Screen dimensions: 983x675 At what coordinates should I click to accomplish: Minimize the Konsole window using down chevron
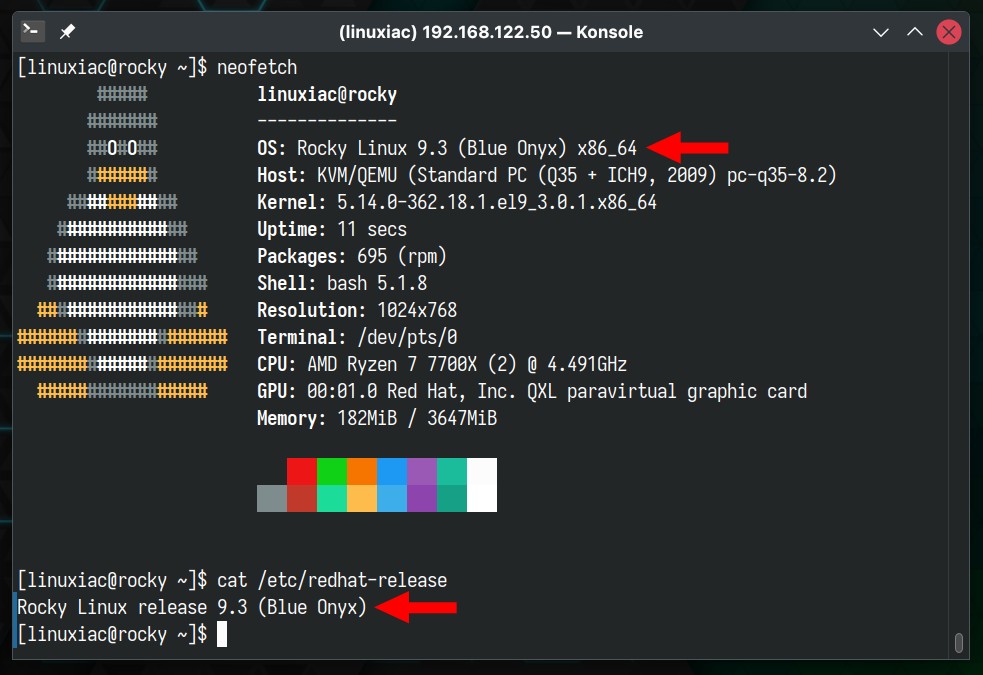click(881, 32)
